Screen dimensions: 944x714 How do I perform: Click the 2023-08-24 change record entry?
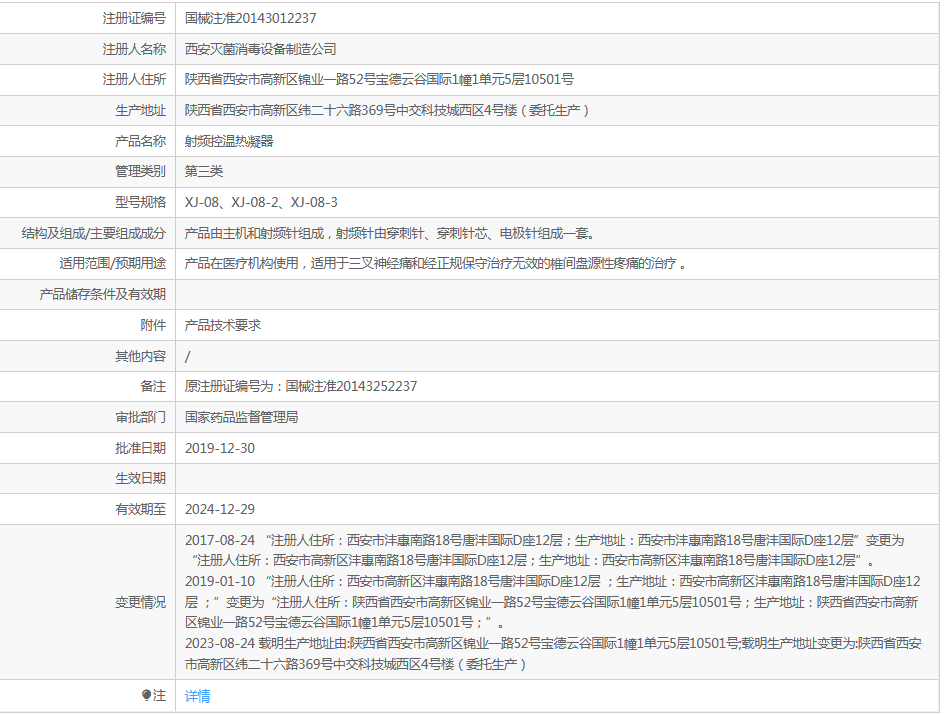click(x=553, y=653)
